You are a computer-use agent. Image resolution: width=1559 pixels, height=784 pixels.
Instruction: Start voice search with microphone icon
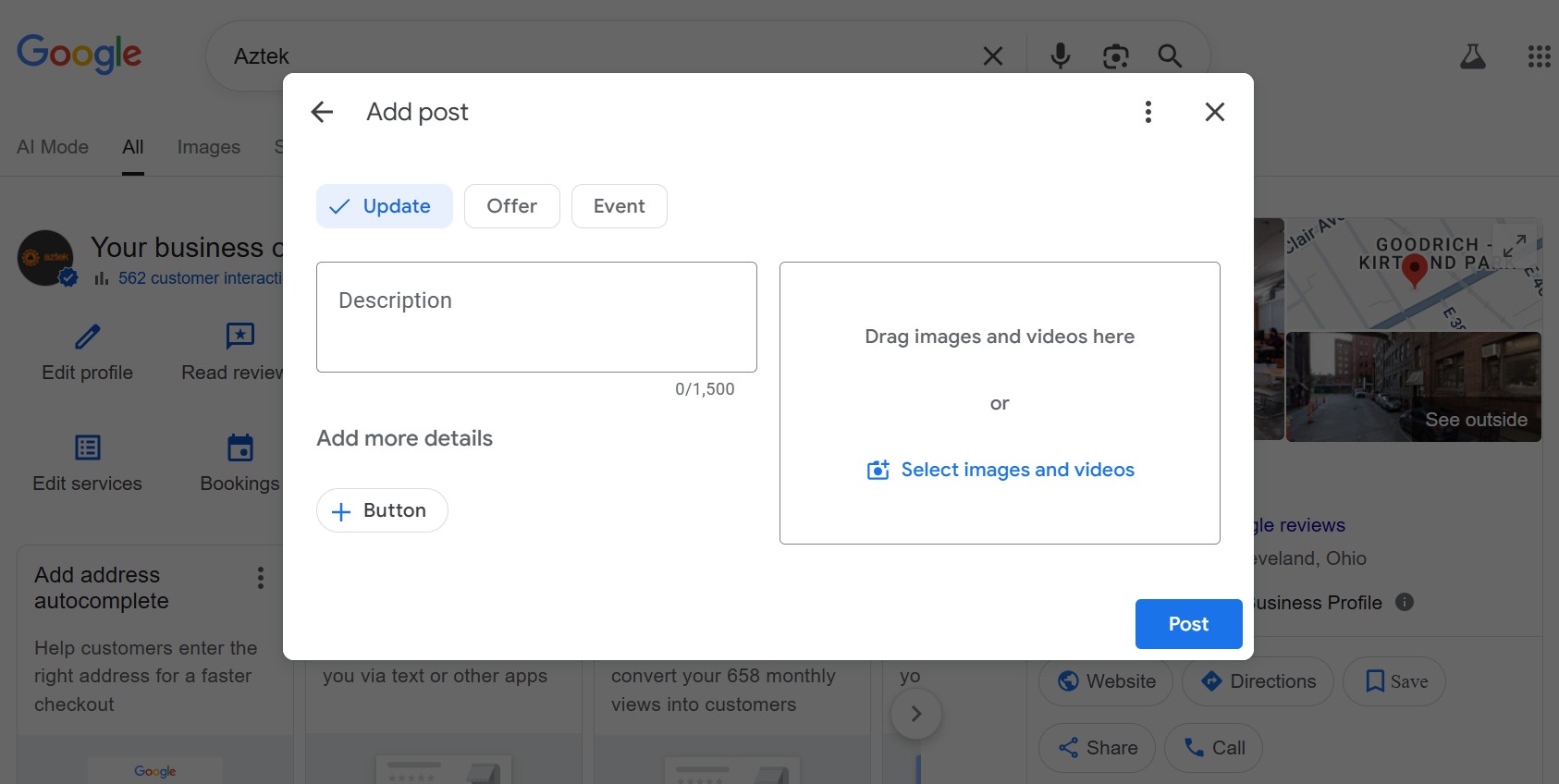point(1060,56)
